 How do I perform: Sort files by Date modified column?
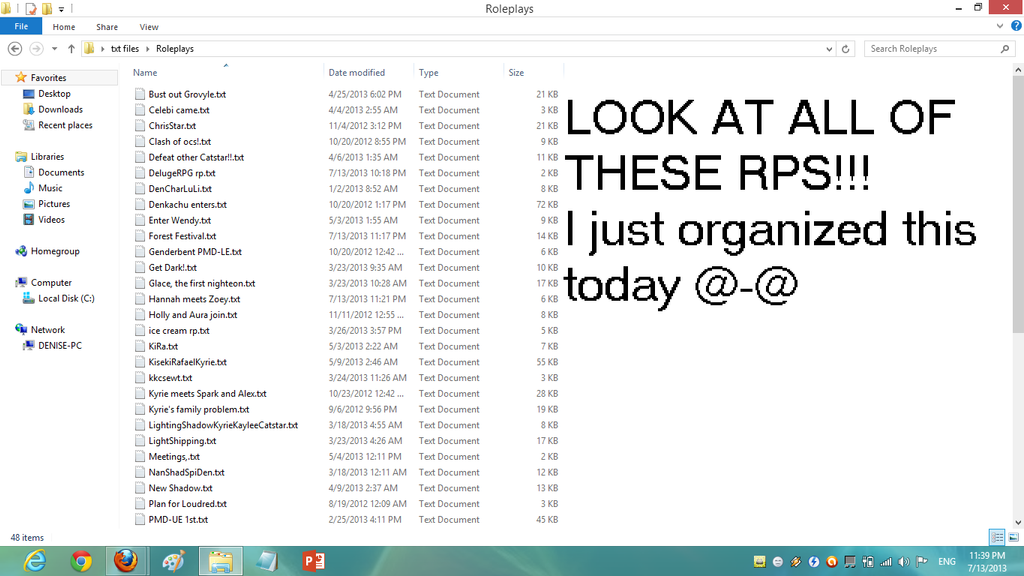tap(357, 72)
